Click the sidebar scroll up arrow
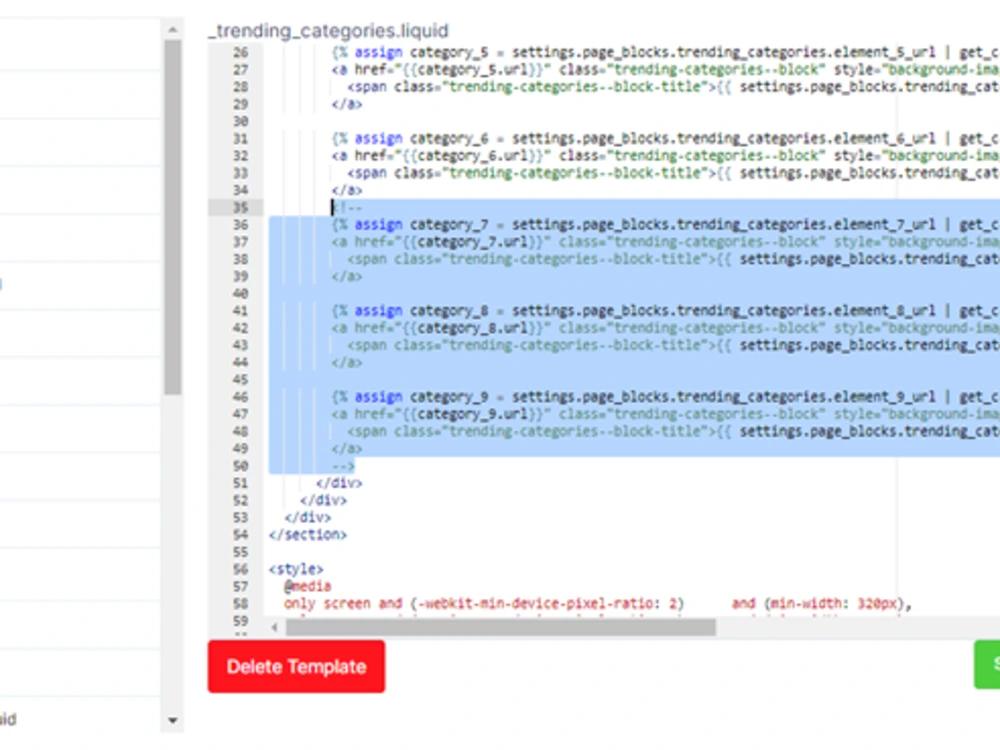 [x=172, y=29]
